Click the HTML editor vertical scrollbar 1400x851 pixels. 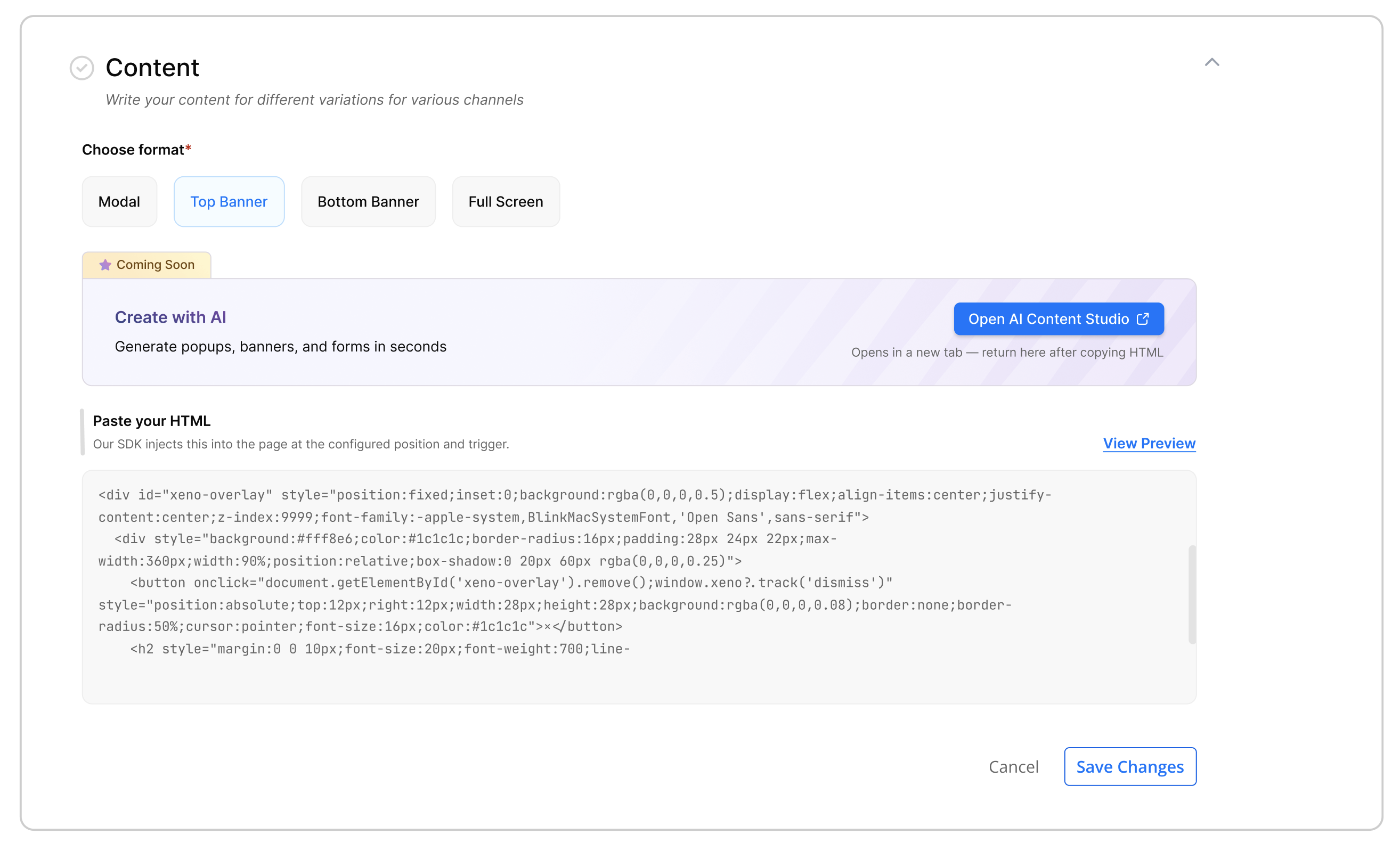[x=1192, y=595]
